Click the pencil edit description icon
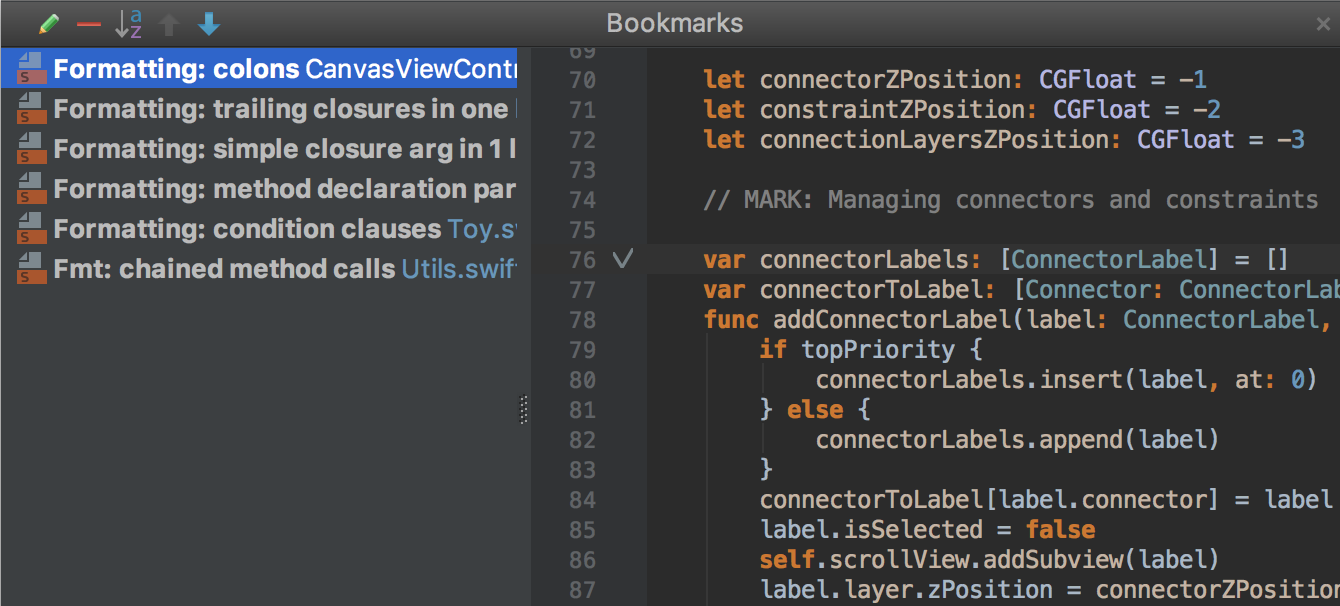The height and width of the screenshot is (606, 1340). click(49, 24)
